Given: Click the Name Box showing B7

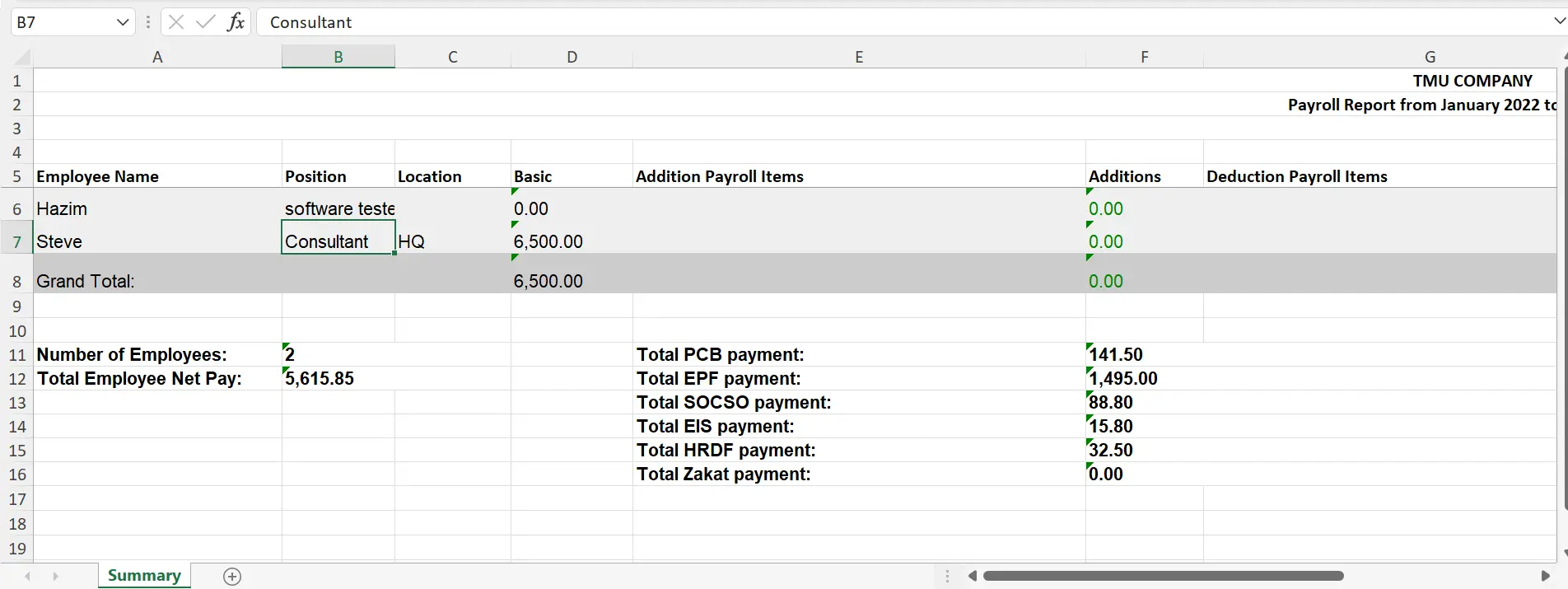Looking at the screenshot, I should tap(63, 22).
